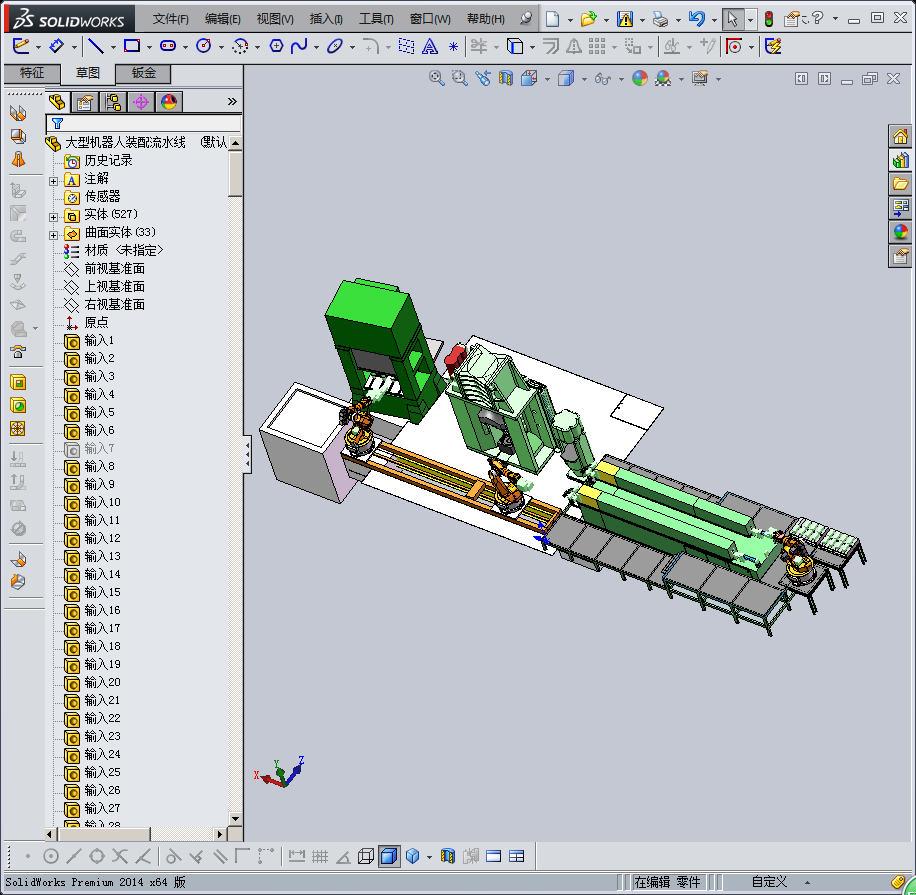Toggle the circle-center sketch snap in bottom toolbar
Image resolution: width=916 pixels, height=895 pixels.
pyautogui.click(x=51, y=856)
